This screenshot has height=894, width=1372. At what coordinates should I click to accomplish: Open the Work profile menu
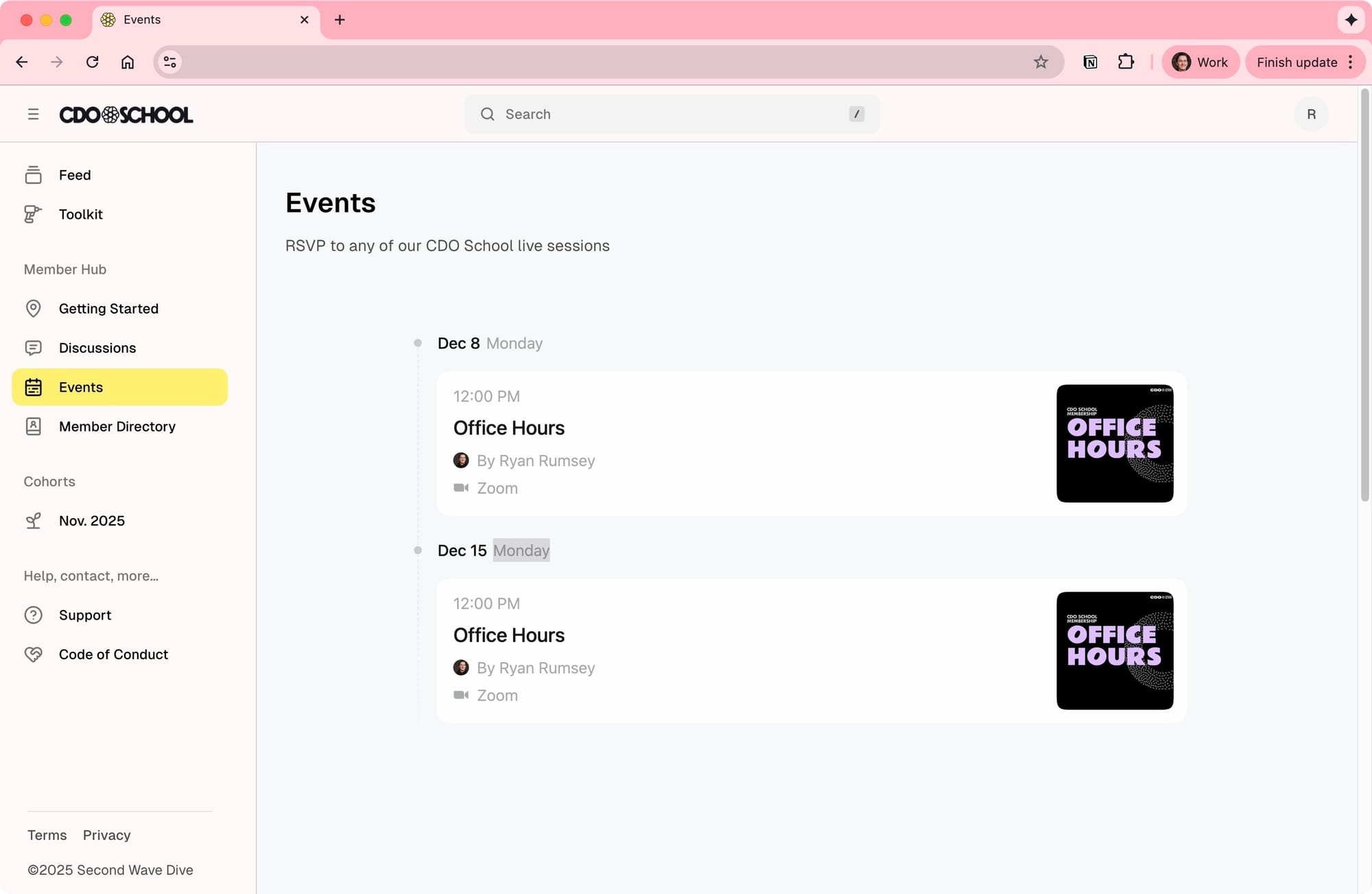(1200, 62)
